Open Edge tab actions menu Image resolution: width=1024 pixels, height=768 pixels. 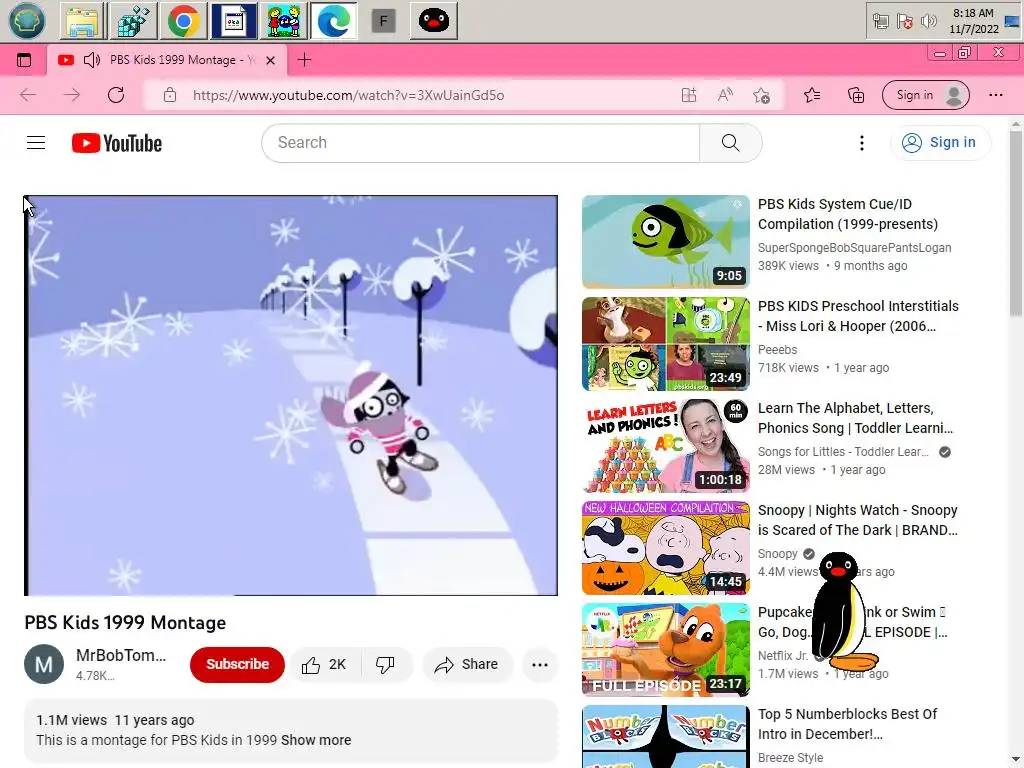[24, 60]
